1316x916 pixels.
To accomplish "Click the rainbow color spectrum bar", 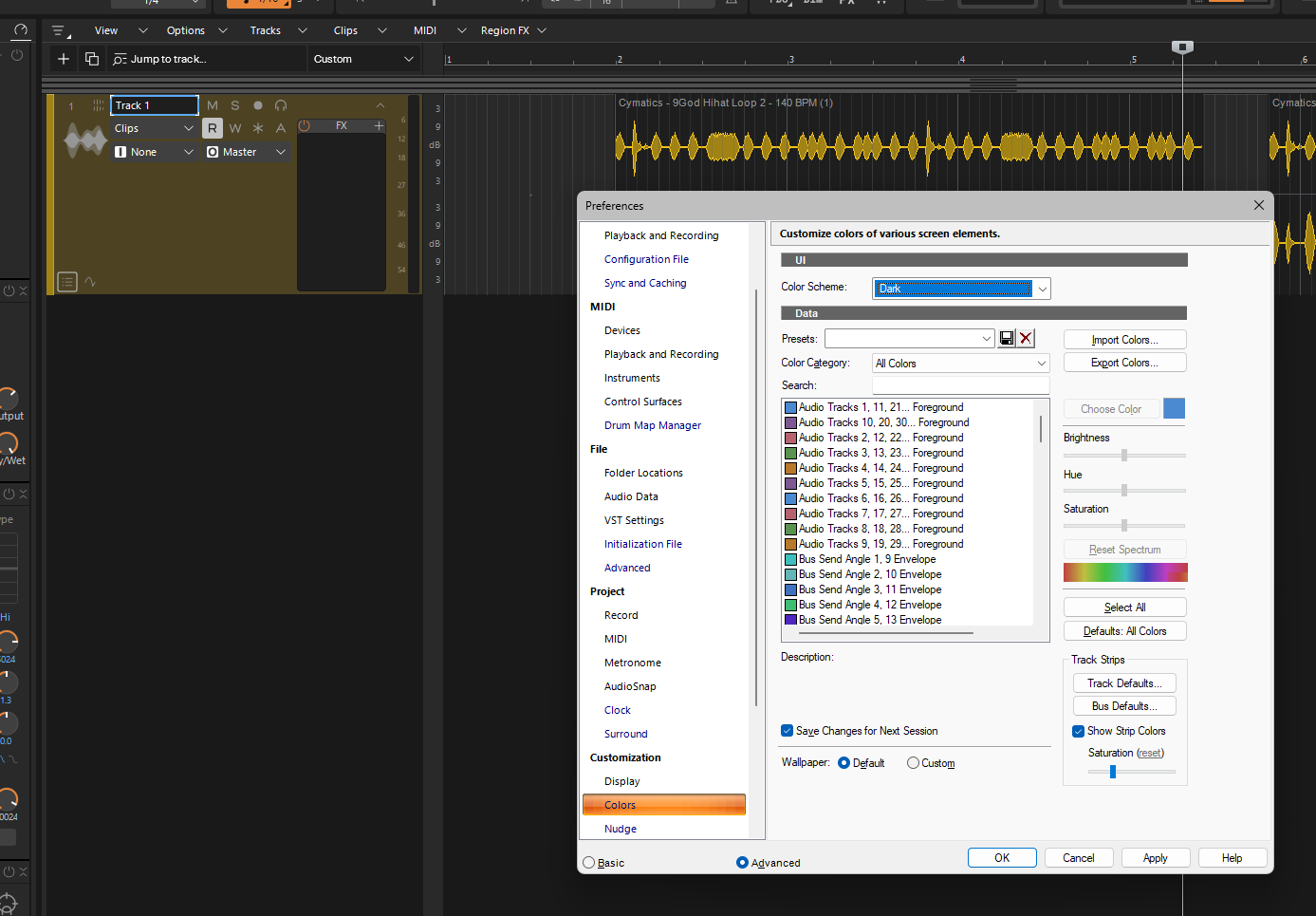I will (x=1125, y=572).
